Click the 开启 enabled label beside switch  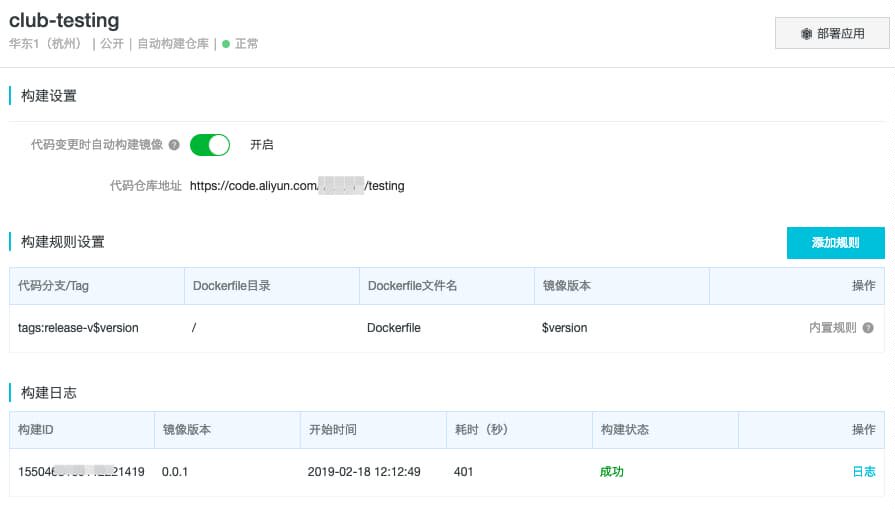coord(261,145)
